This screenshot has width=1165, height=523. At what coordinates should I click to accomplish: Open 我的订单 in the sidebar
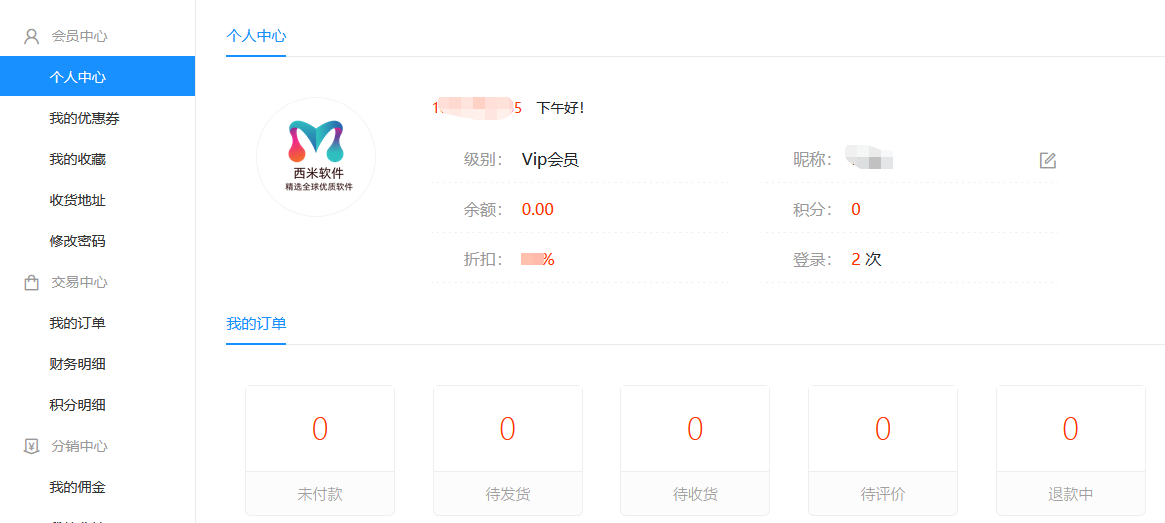click(x=78, y=323)
